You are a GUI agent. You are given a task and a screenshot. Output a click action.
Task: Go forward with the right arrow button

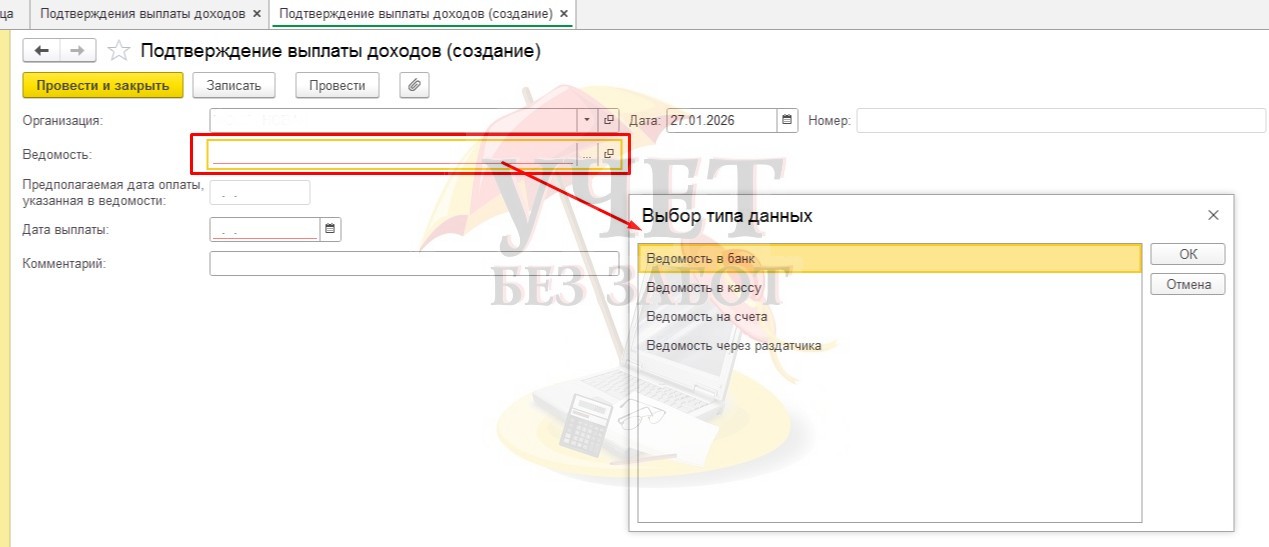(x=78, y=51)
